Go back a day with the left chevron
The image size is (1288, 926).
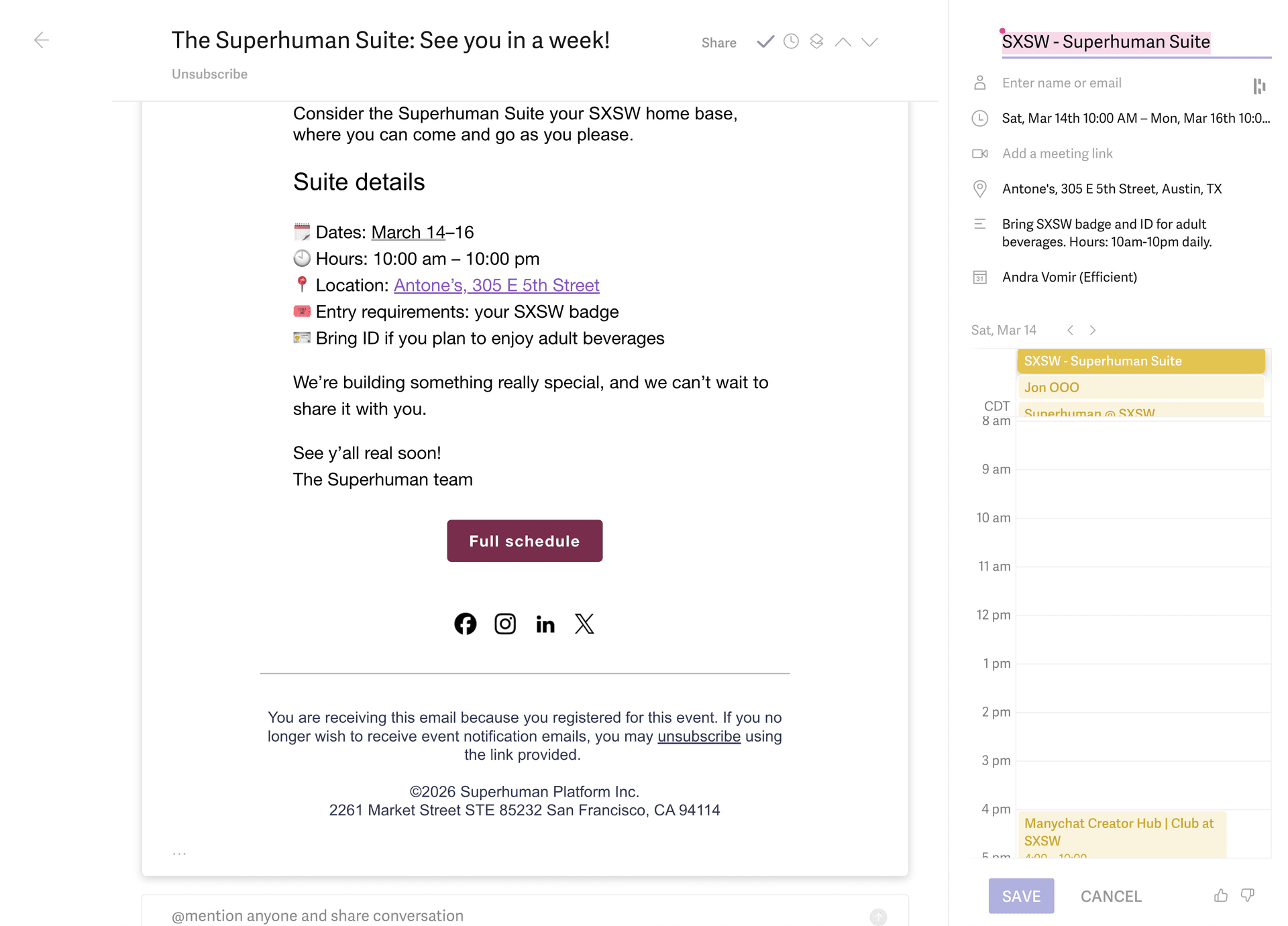point(1071,330)
